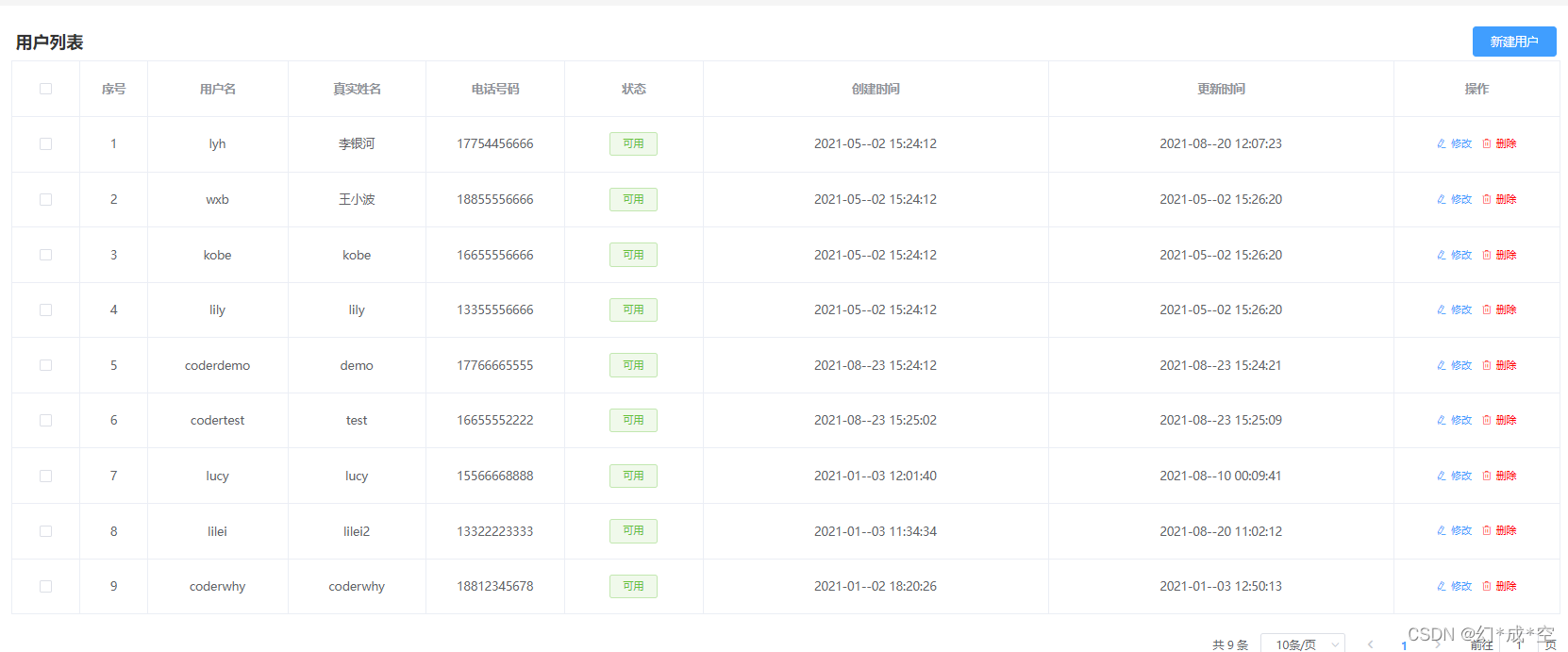Image resolution: width=1568 pixels, height=652 pixels.
Task: Select the checkbox in the kobe row
Action: click(45, 255)
